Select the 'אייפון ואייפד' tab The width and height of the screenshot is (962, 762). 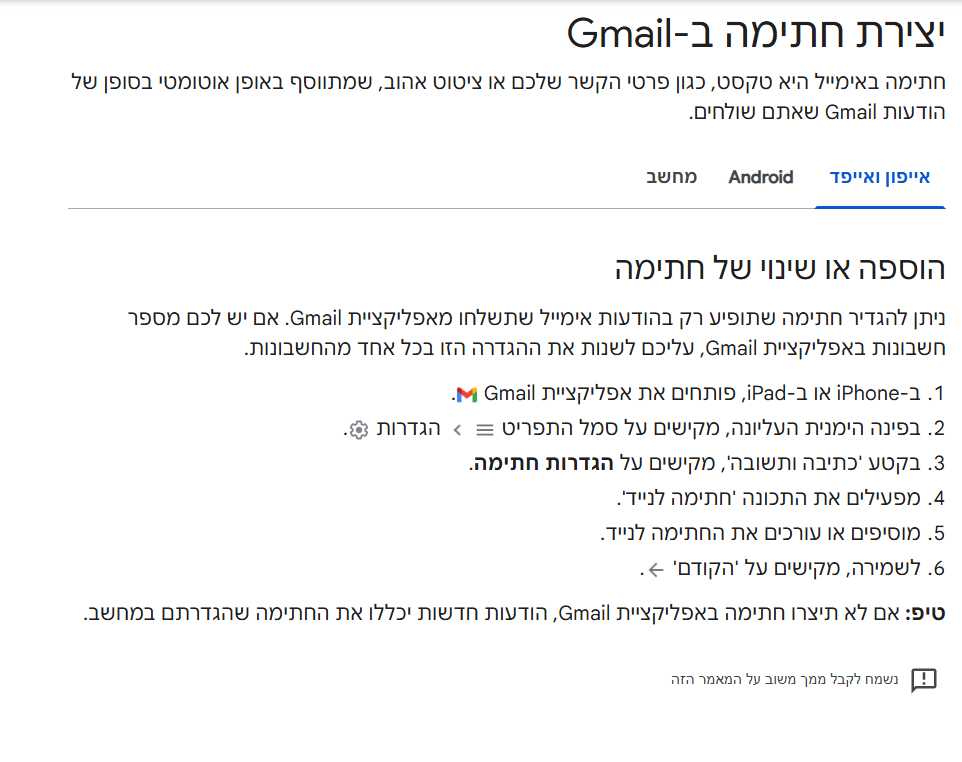click(x=880, y=177)
